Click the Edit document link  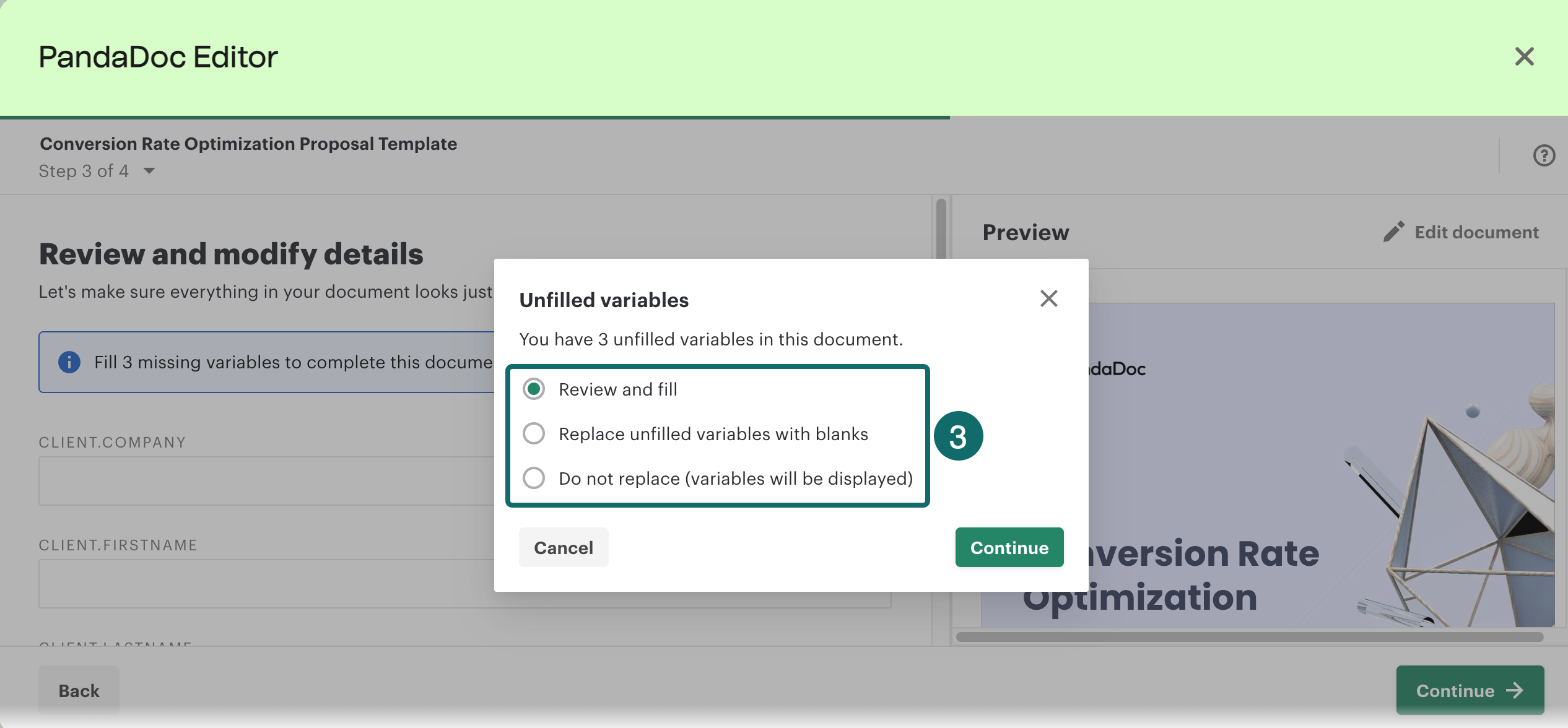click(1476, 232)
